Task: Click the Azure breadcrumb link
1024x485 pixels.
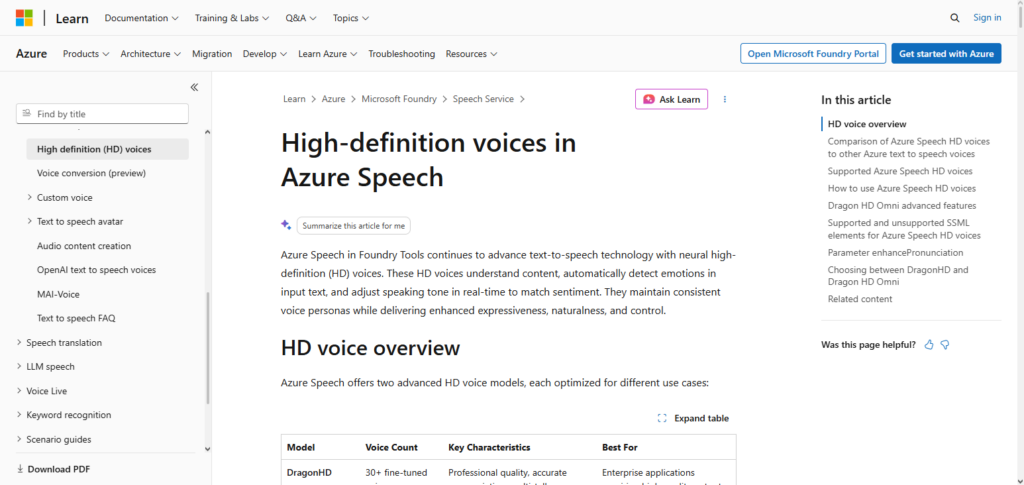Action: [x=333, y=99]
